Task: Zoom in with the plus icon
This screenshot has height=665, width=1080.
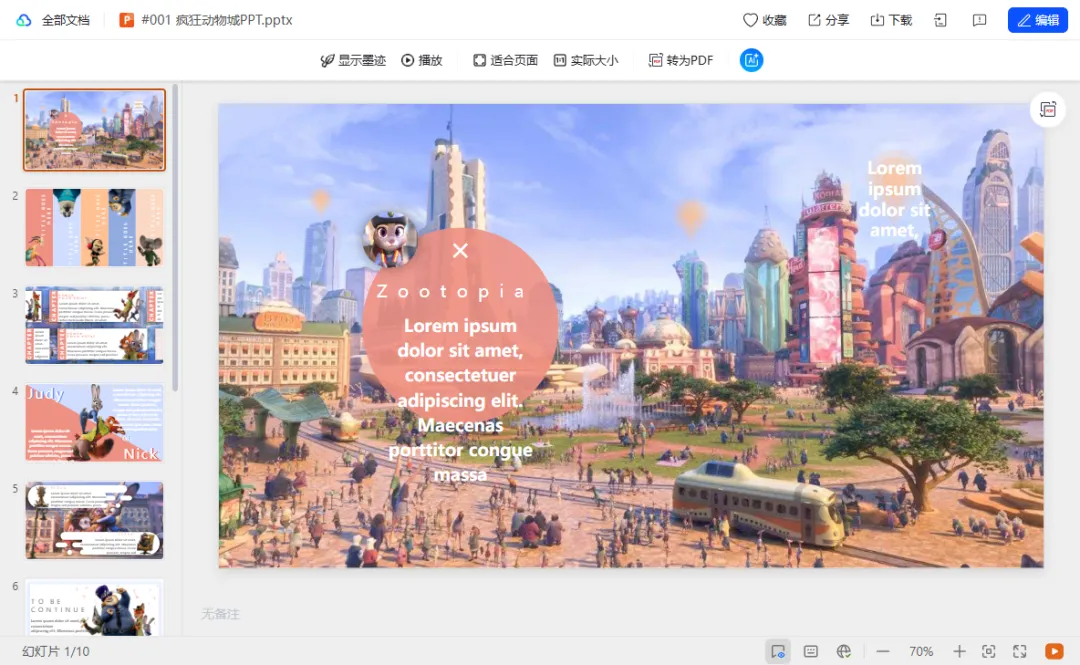Action: [x=959, y=651]
